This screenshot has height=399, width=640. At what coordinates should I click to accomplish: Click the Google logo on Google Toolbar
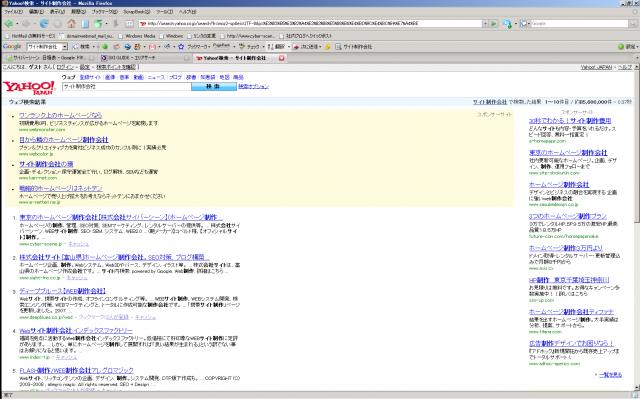12,47
